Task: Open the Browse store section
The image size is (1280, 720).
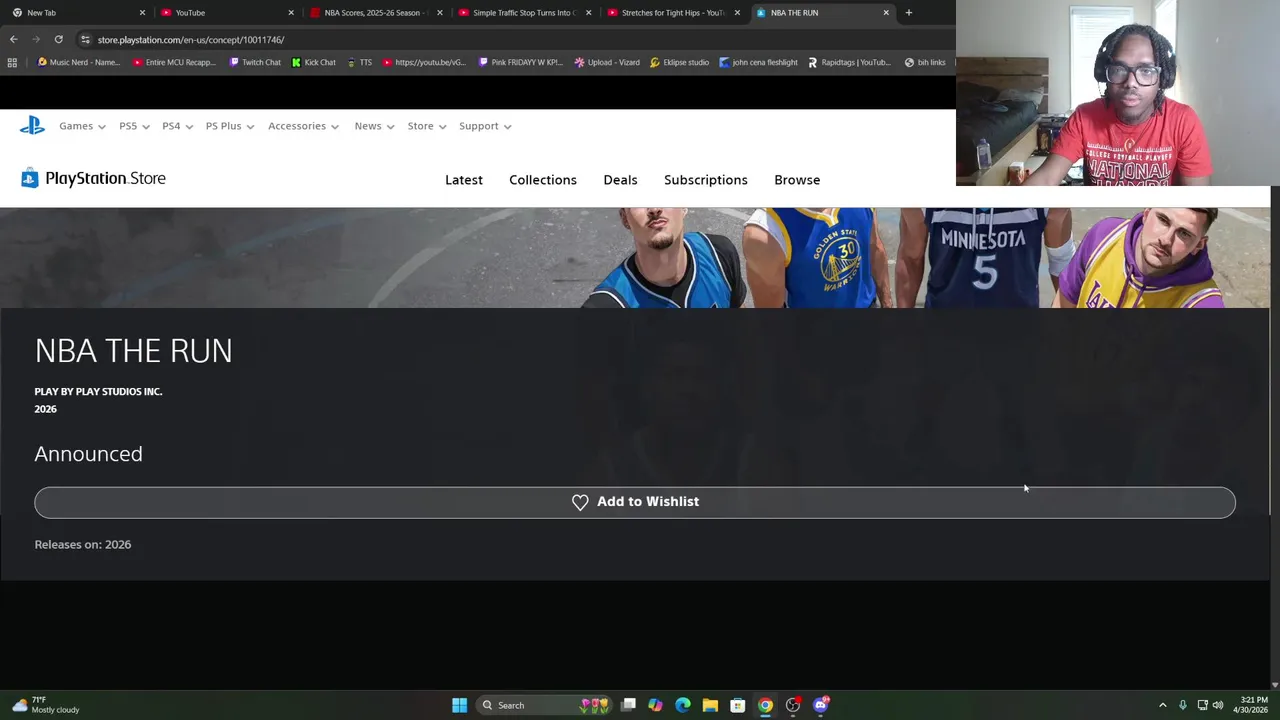Action: pos(797,180)
